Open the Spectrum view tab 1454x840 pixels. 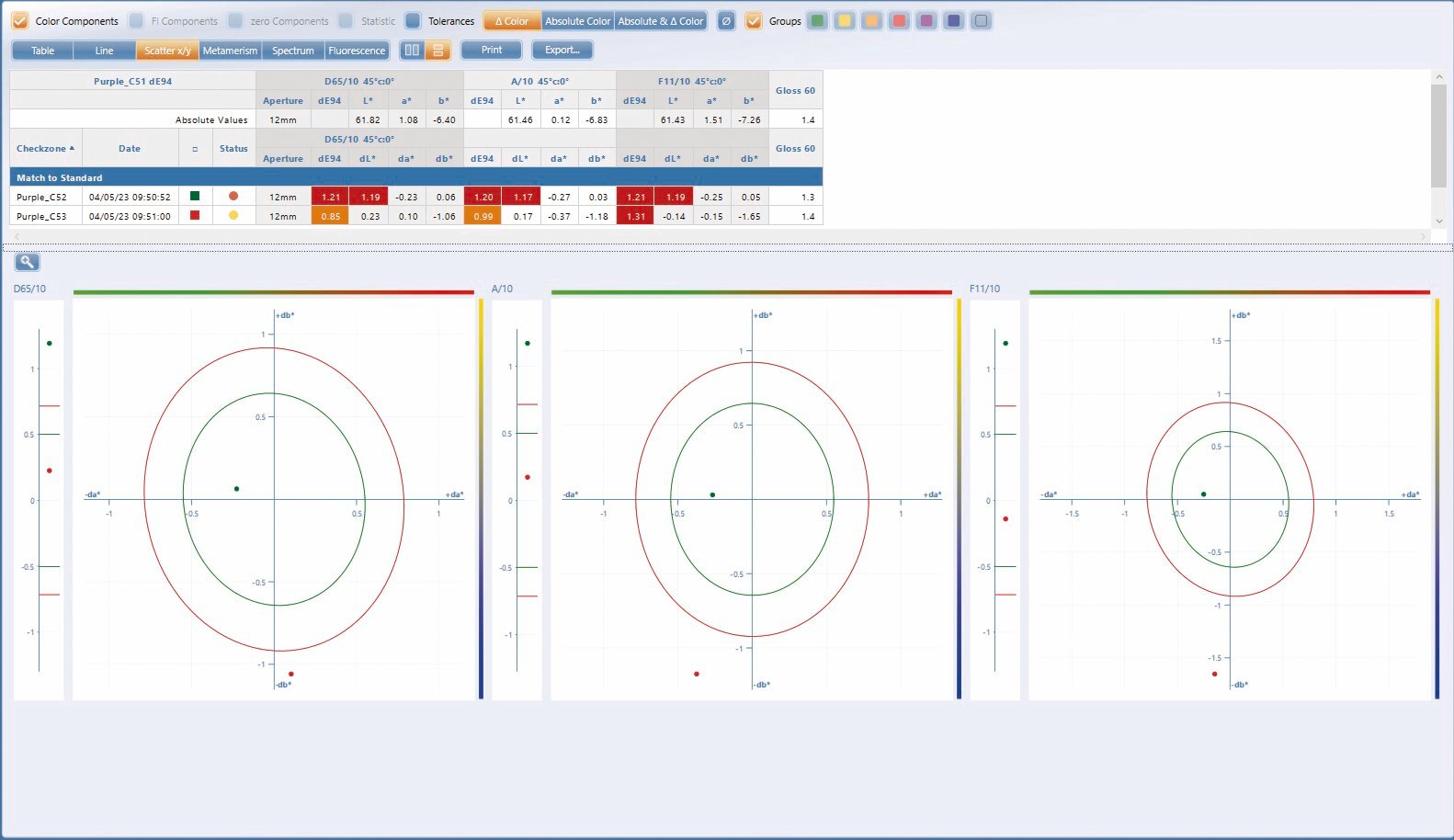click(293, 51)
